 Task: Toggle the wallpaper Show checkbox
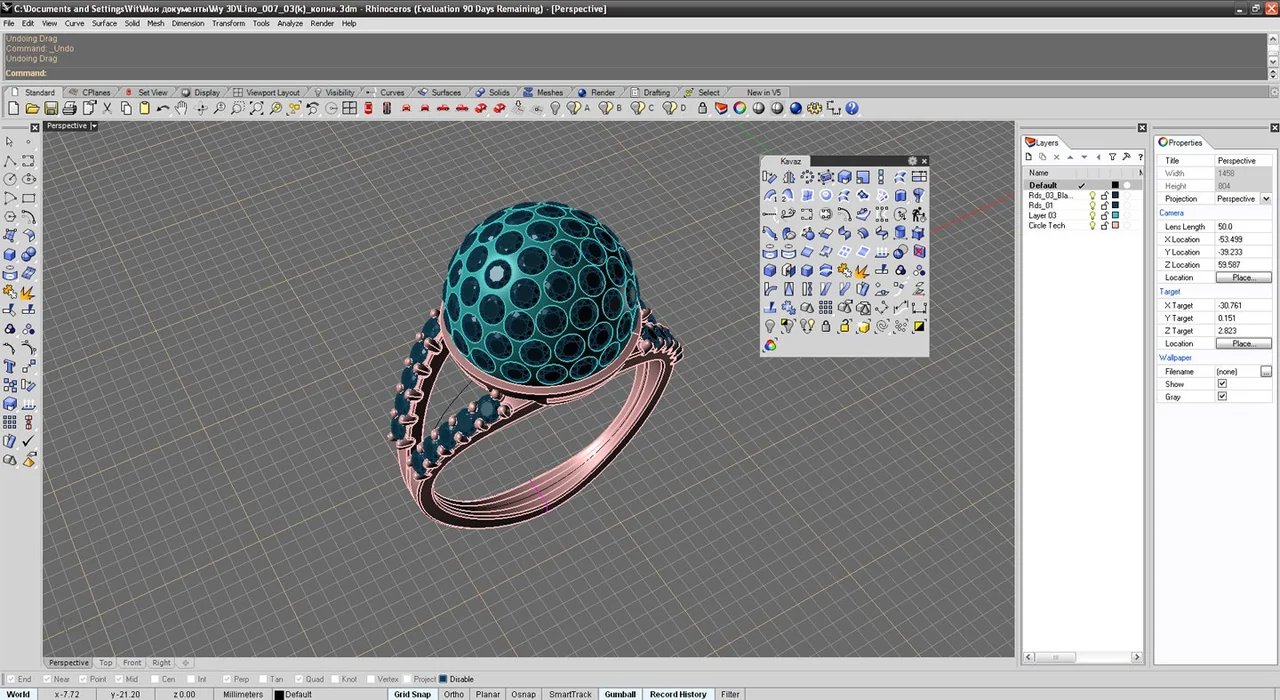point(1222,384)
